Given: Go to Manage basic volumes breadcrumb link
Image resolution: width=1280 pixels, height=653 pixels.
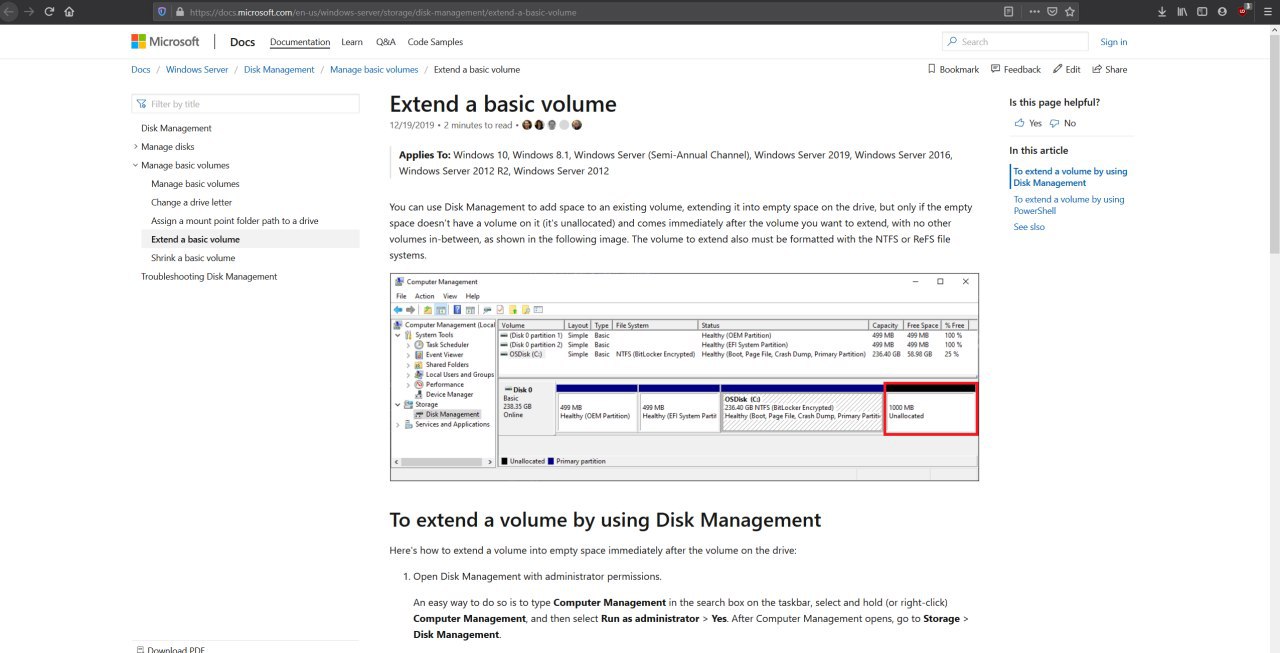Looking at the screenshot, I should [374, 69].
